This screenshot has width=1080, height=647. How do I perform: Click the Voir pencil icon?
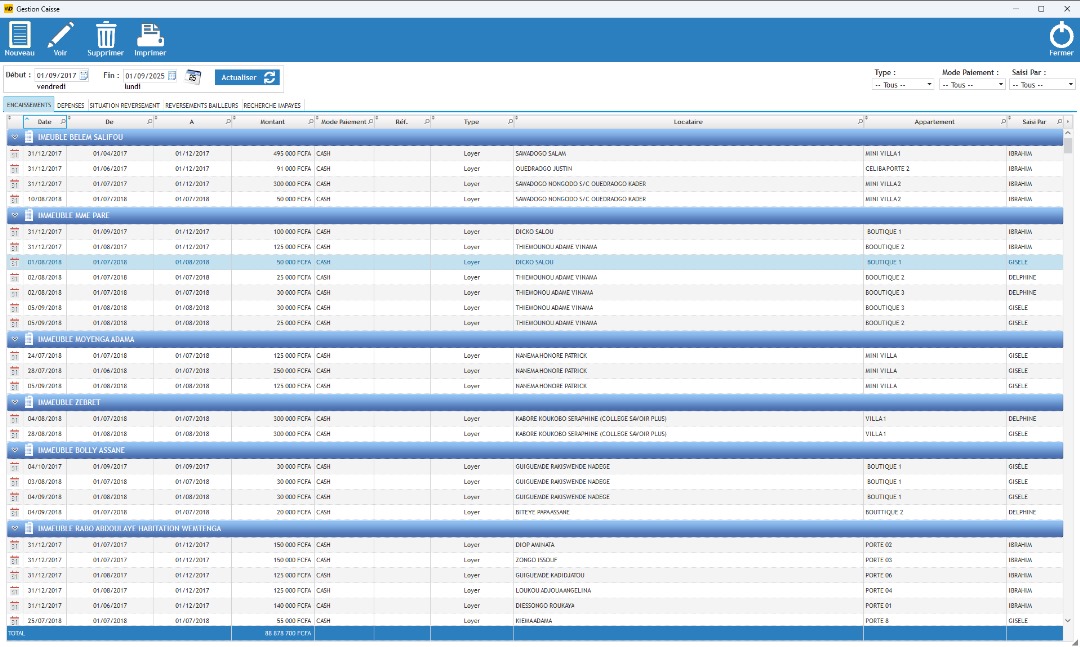[61, 36]
